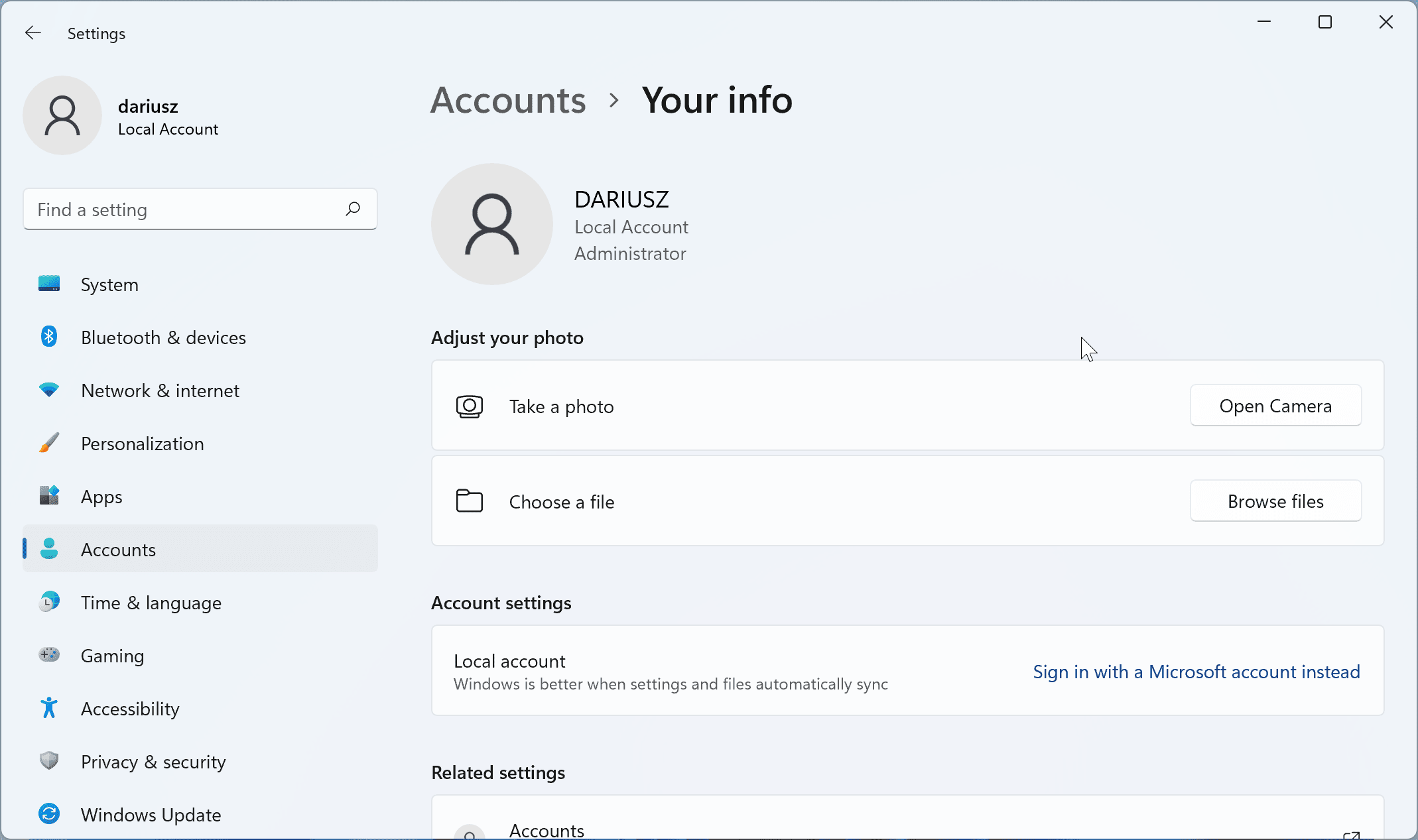Click the Take a photo row label
The image size is (1418, 840).
tap(562, 406)
